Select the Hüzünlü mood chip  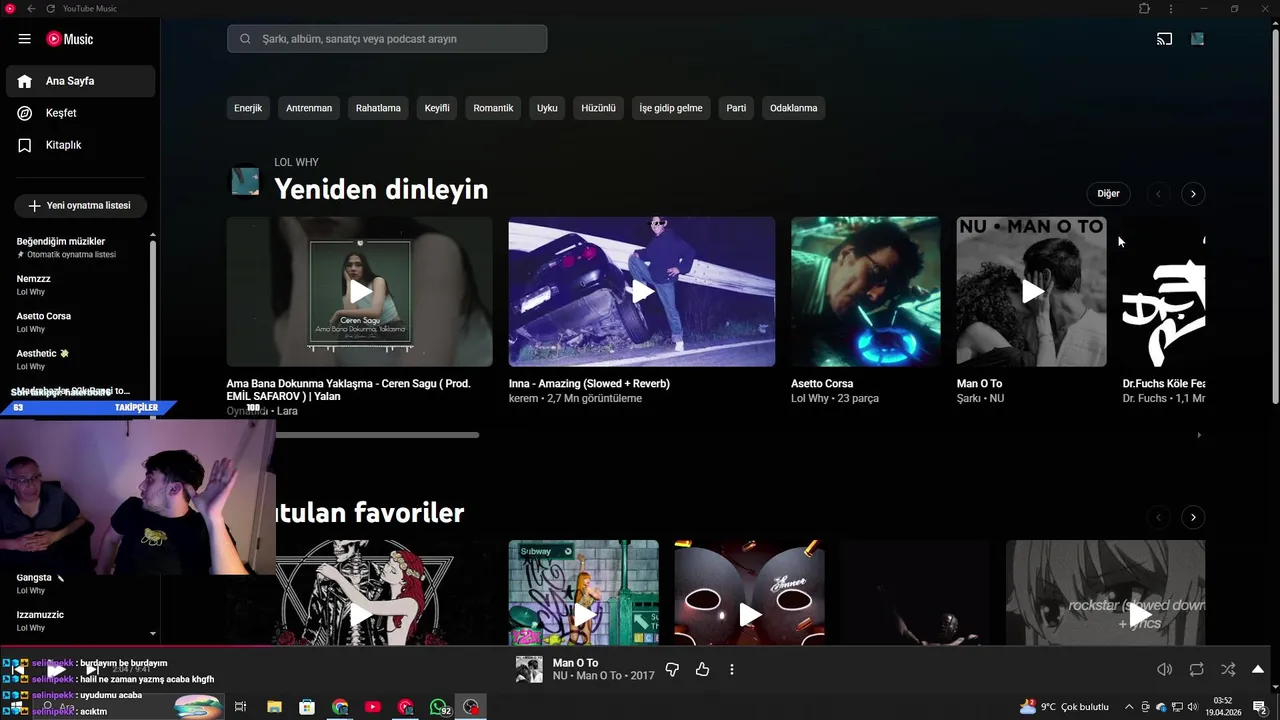tap(599, 108)
